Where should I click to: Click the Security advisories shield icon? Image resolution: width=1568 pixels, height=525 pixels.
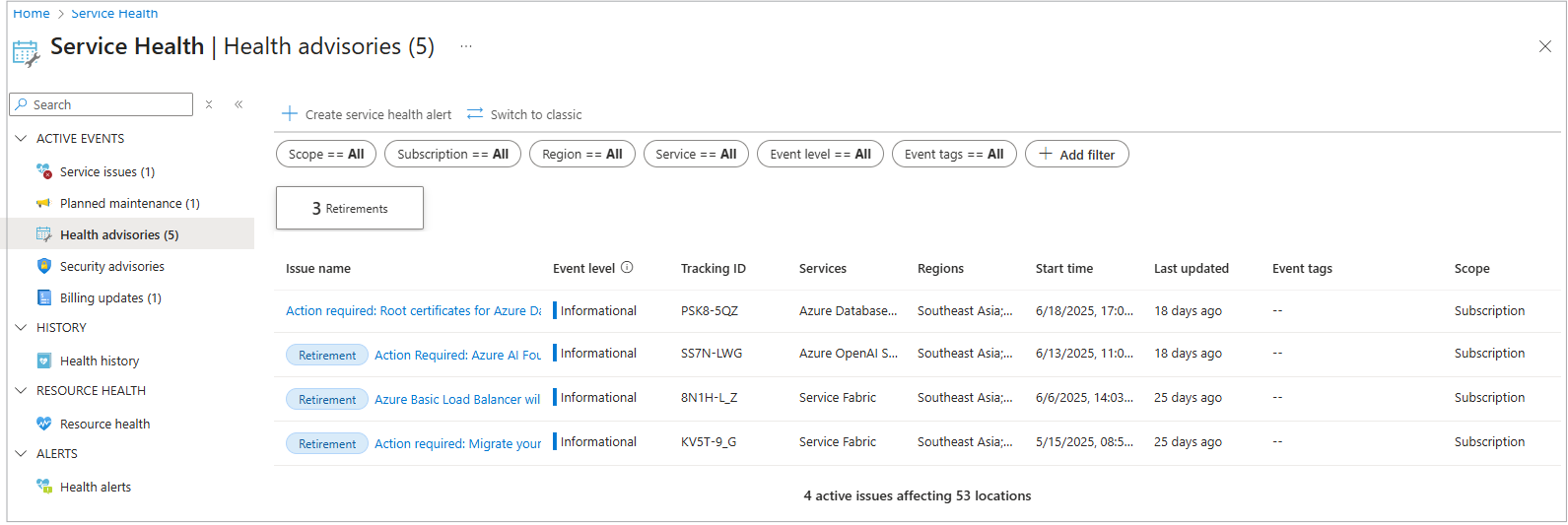[43, 266]
